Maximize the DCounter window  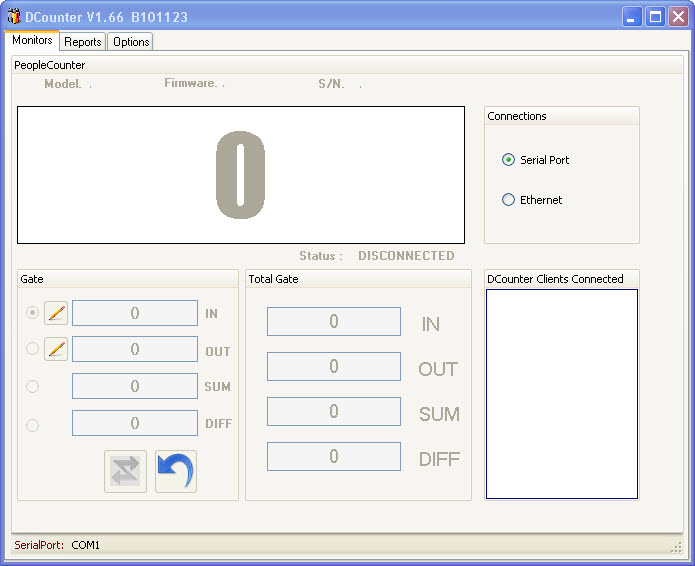pyautogui.click(x=655, y=17)
